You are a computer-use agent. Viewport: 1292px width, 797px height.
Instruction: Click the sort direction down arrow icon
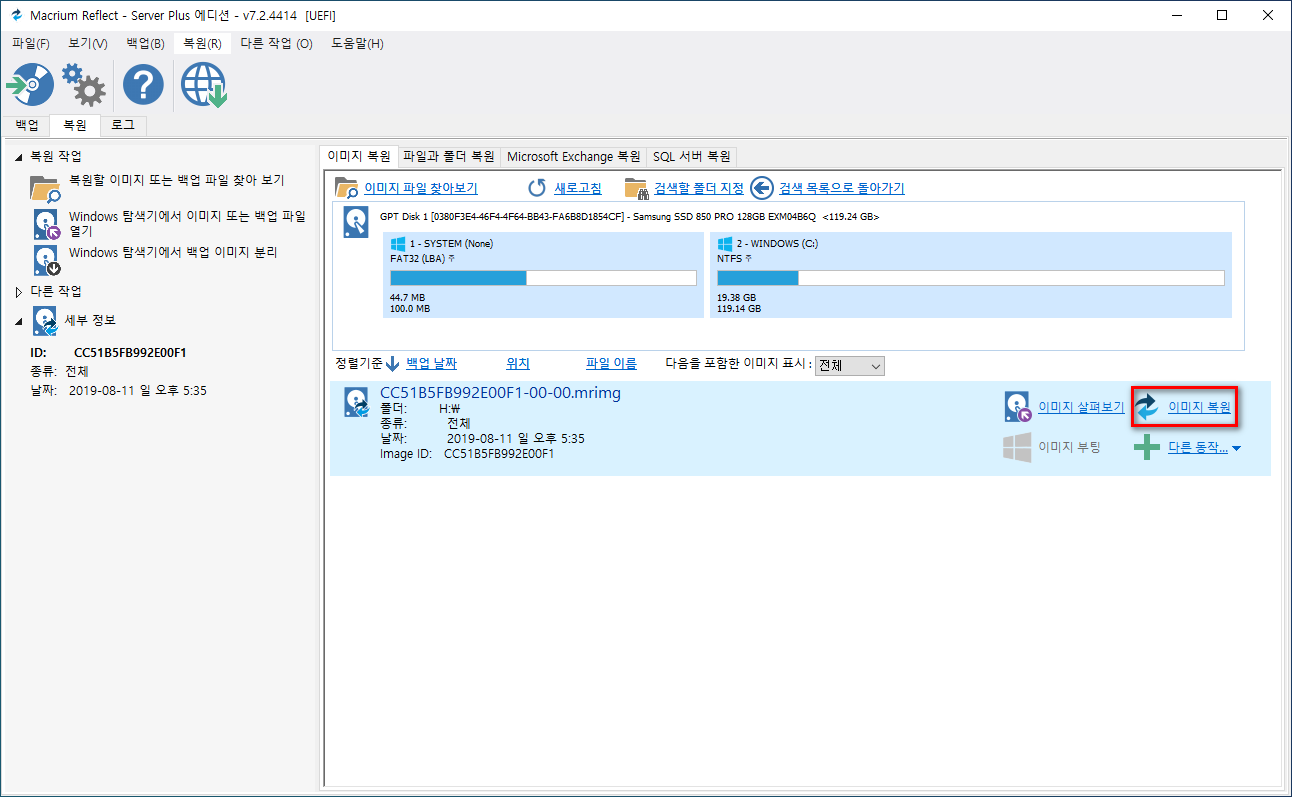point(393,364)
